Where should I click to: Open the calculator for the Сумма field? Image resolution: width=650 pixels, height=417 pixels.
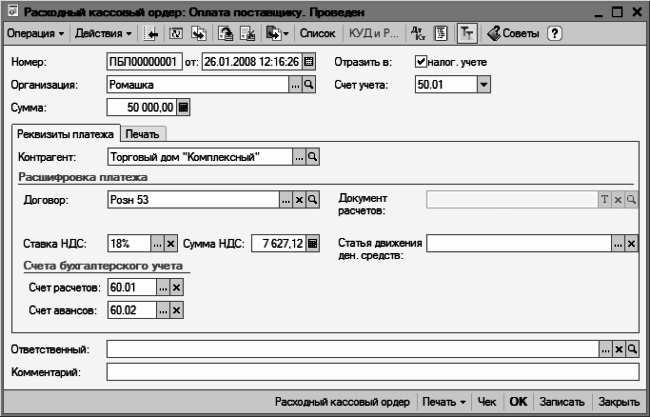tap(183, 107)
